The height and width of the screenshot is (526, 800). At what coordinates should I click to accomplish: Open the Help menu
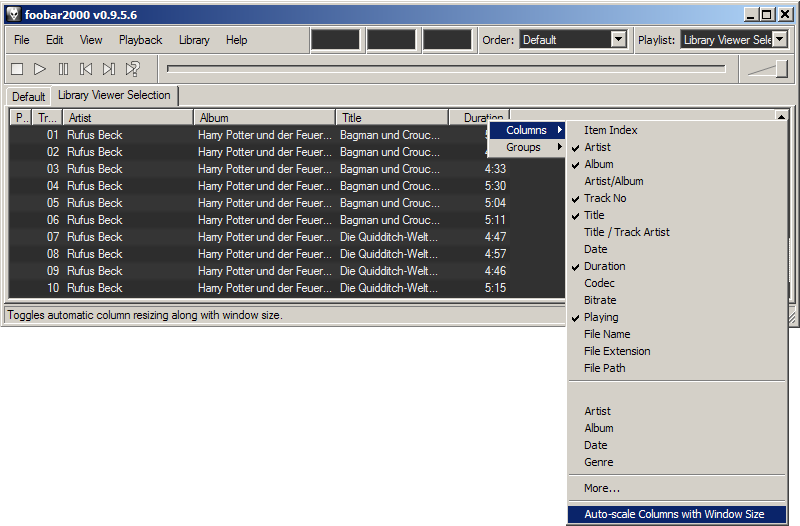(x=236, y=40)
